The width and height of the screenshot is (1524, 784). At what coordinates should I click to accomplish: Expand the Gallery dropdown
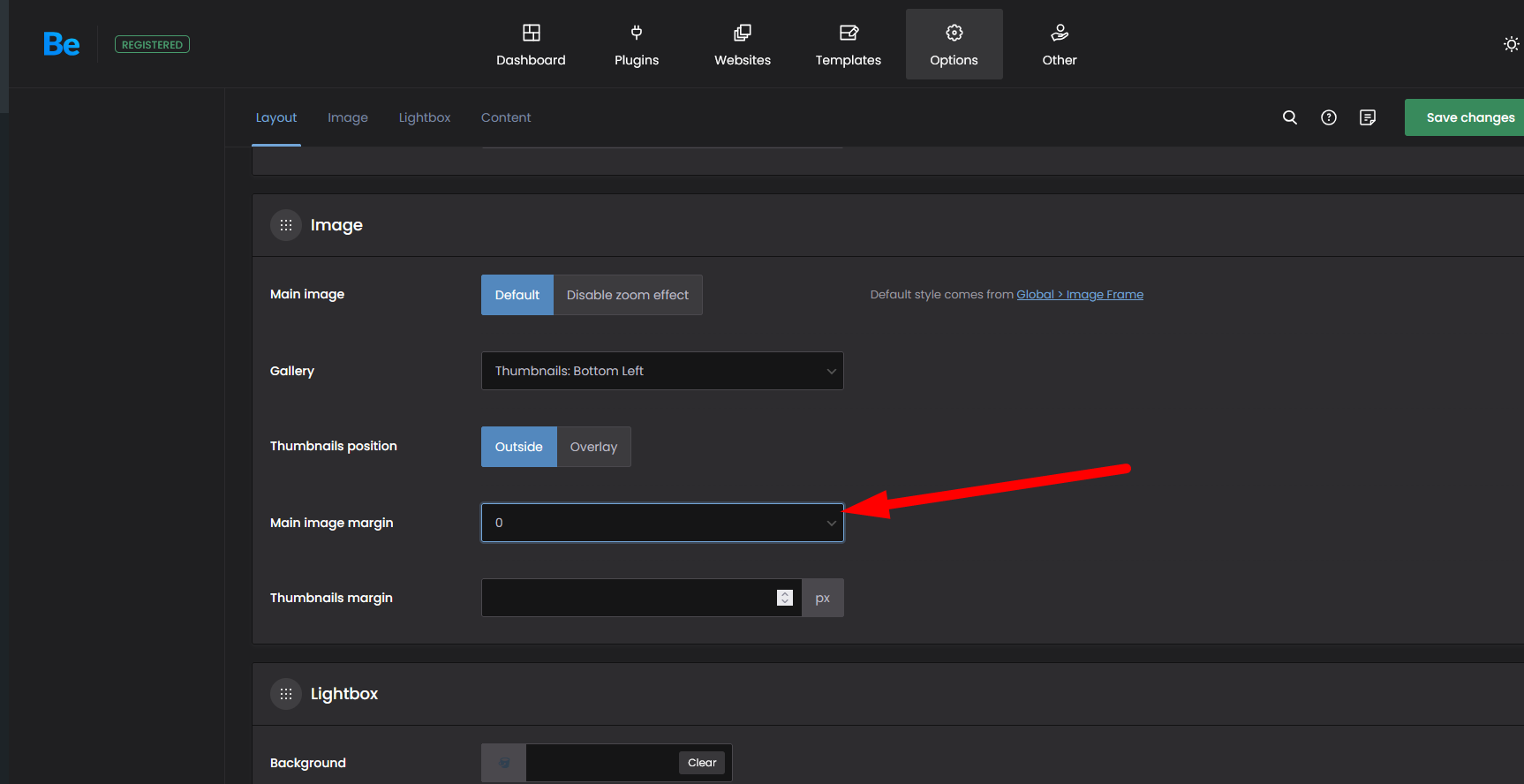click(662, 371)
